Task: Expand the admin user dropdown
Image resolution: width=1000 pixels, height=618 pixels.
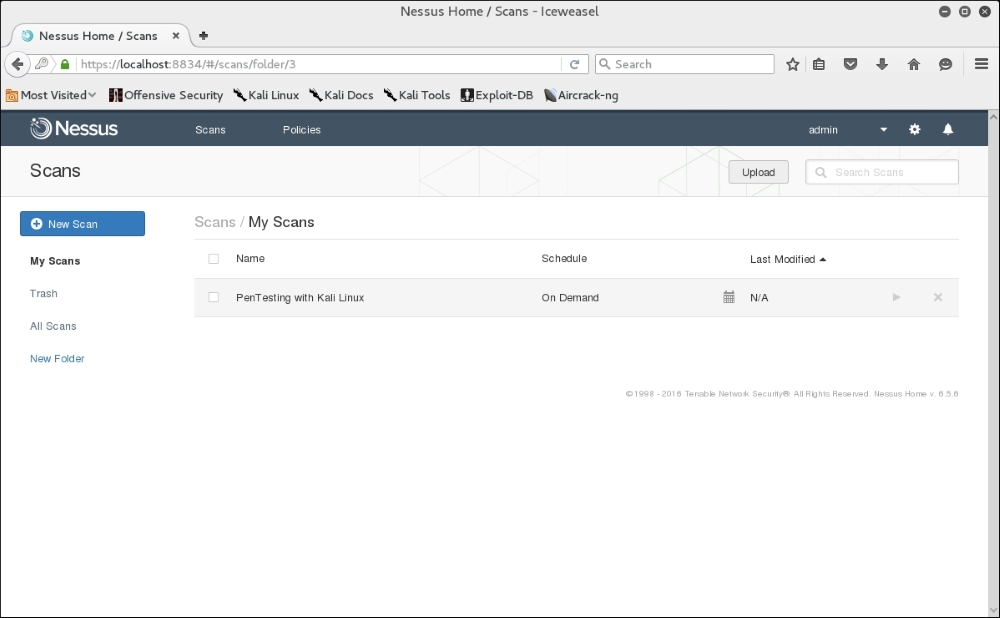Action: [883, 129]
